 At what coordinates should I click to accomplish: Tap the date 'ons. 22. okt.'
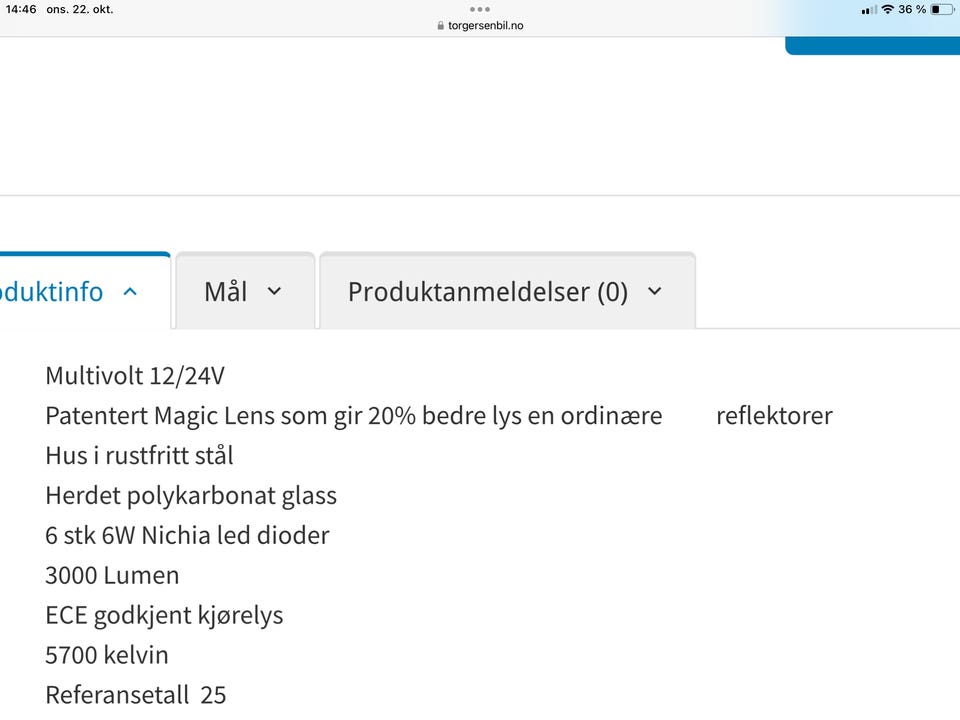(80, 9)
